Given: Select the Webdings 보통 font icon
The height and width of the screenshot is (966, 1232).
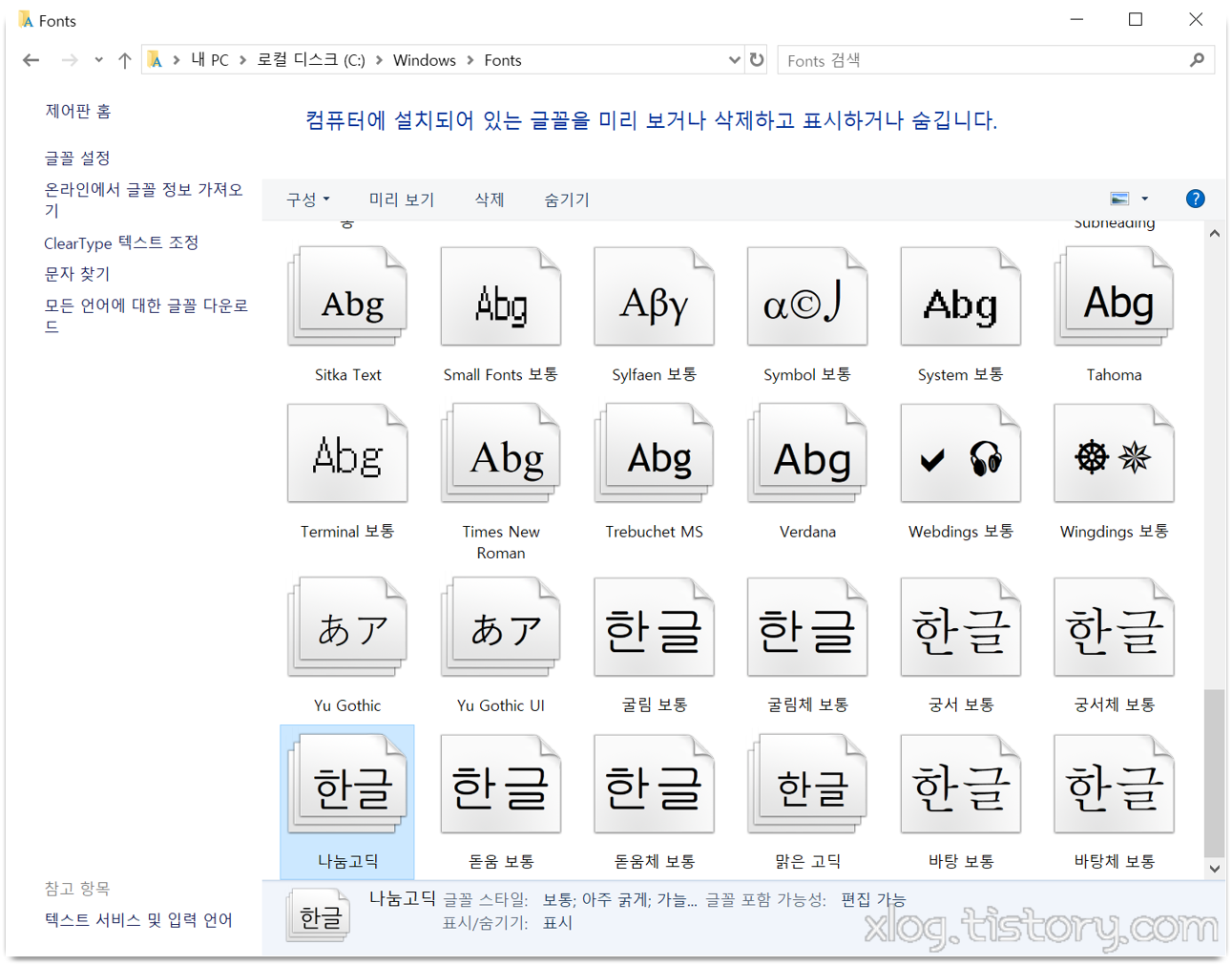Looking at the screenshot, I should 961,453.
